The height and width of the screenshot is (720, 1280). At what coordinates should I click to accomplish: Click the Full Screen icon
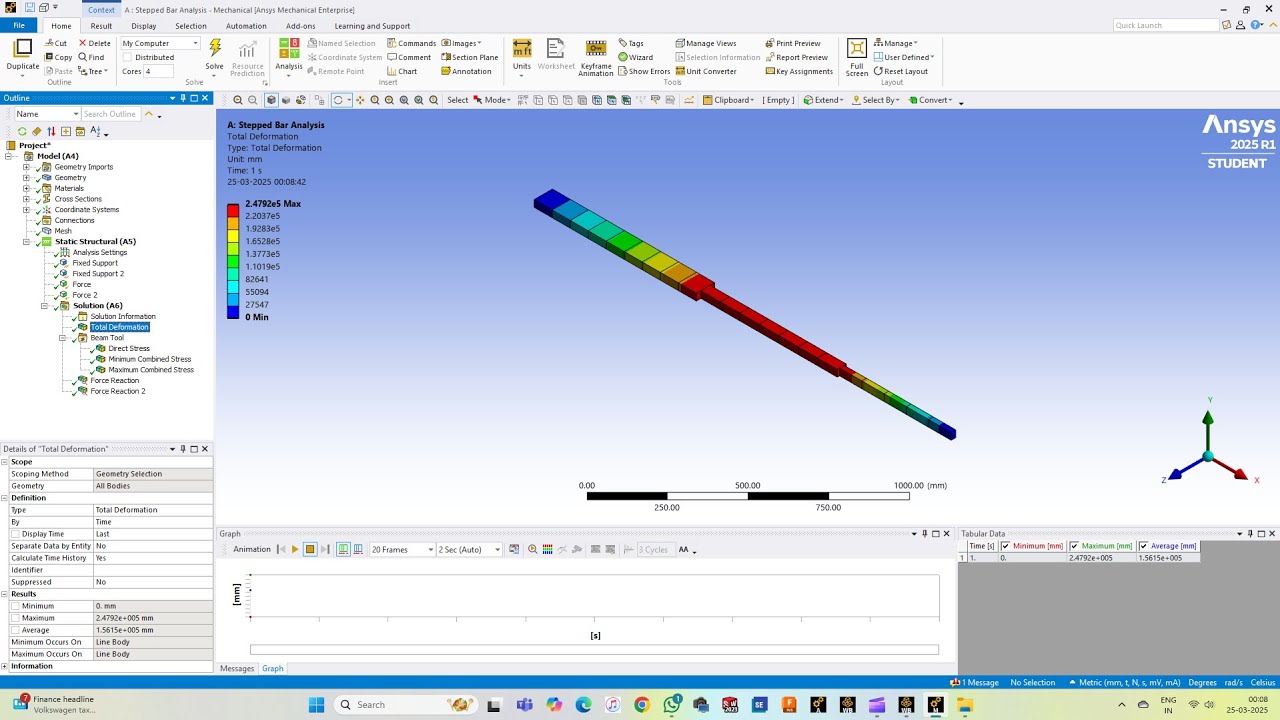[857, 58]
